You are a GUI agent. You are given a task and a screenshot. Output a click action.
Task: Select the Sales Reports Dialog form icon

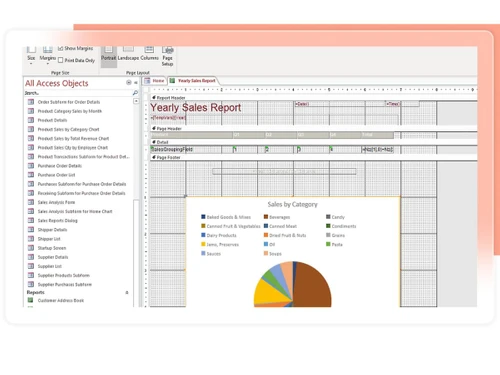(x=31, y=220)
